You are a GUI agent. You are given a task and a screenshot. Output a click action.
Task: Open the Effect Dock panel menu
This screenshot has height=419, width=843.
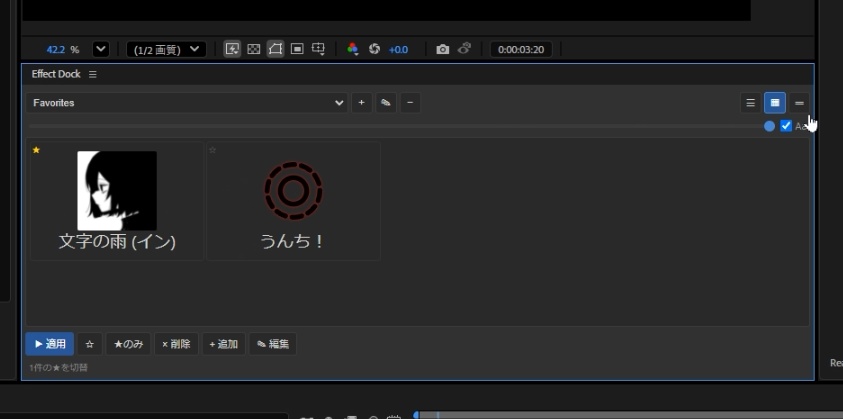click(x=92, y=74)
